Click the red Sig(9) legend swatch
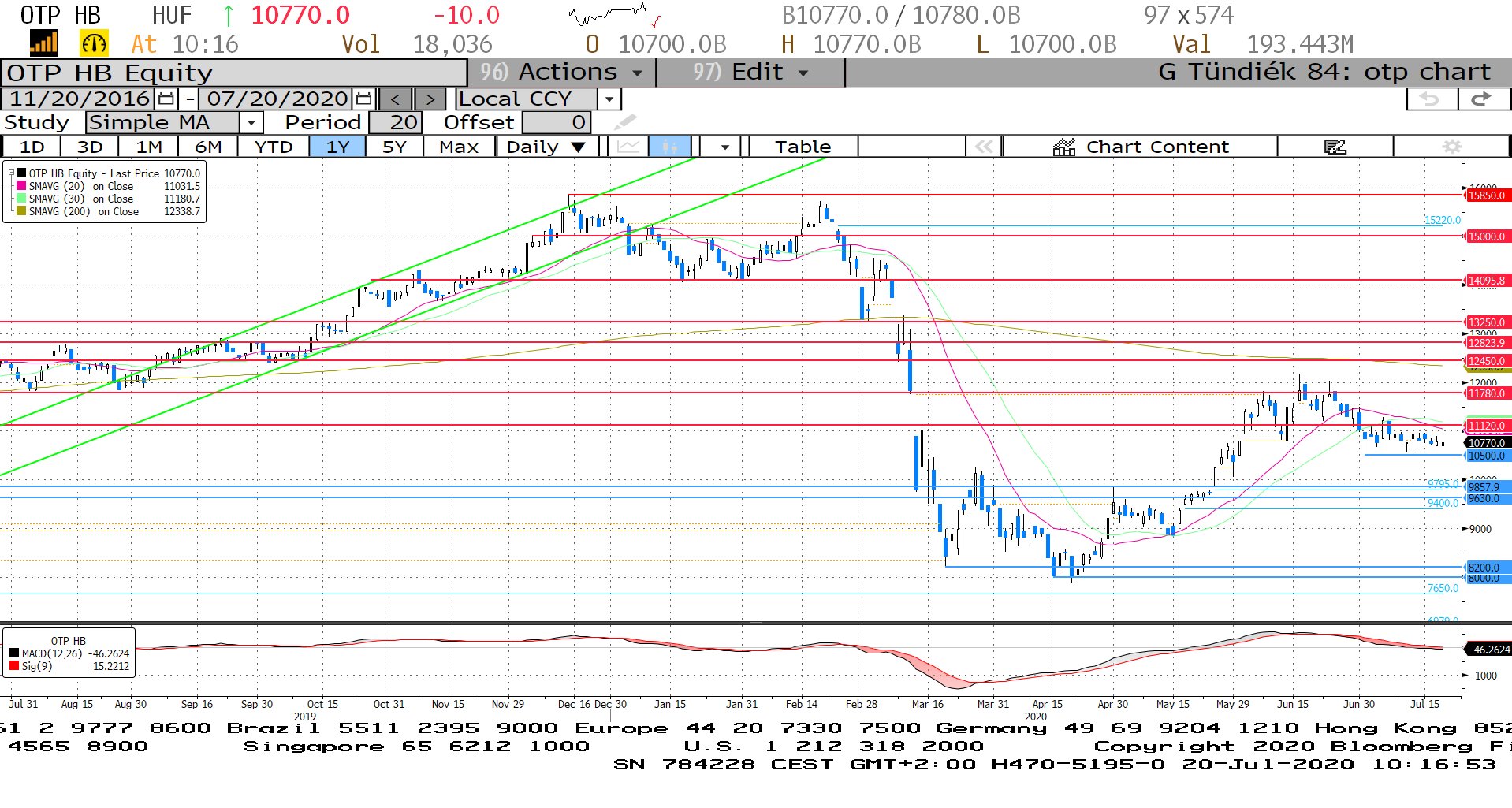Viewport: 1512px width, 808px height. (14, 666)
